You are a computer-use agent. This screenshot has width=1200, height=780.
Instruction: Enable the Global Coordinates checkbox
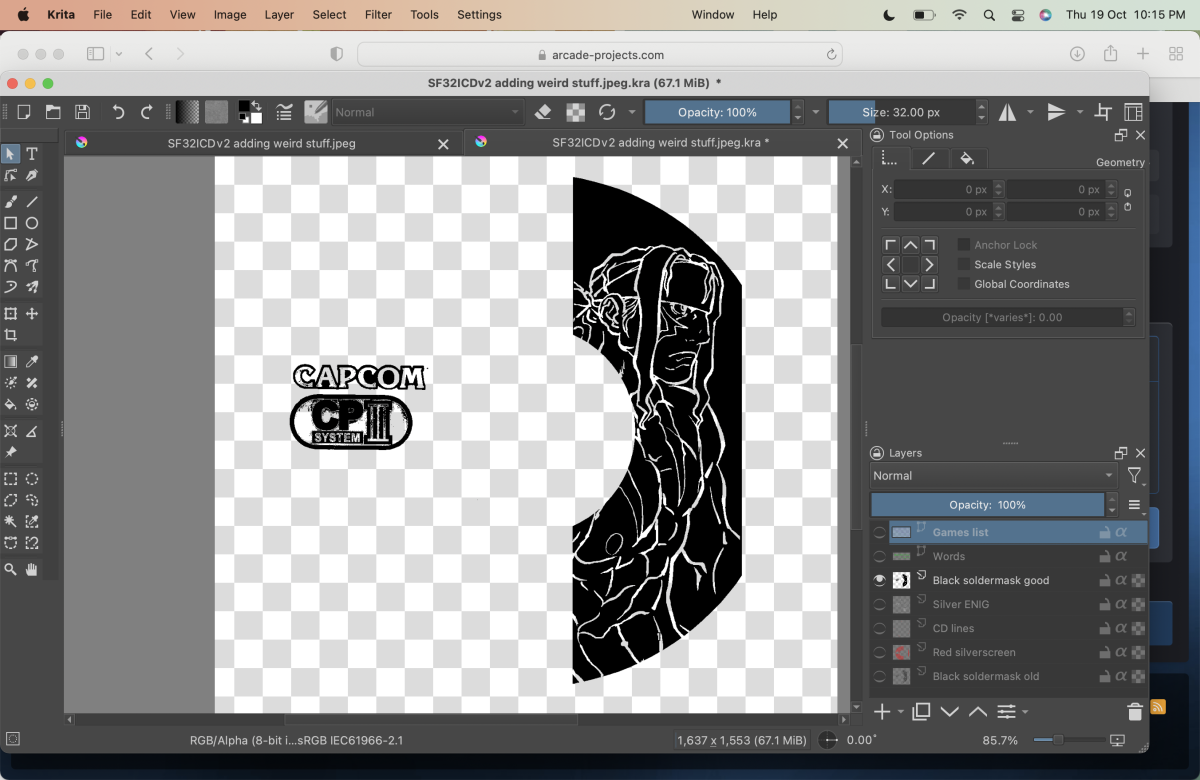pos(964,284)
